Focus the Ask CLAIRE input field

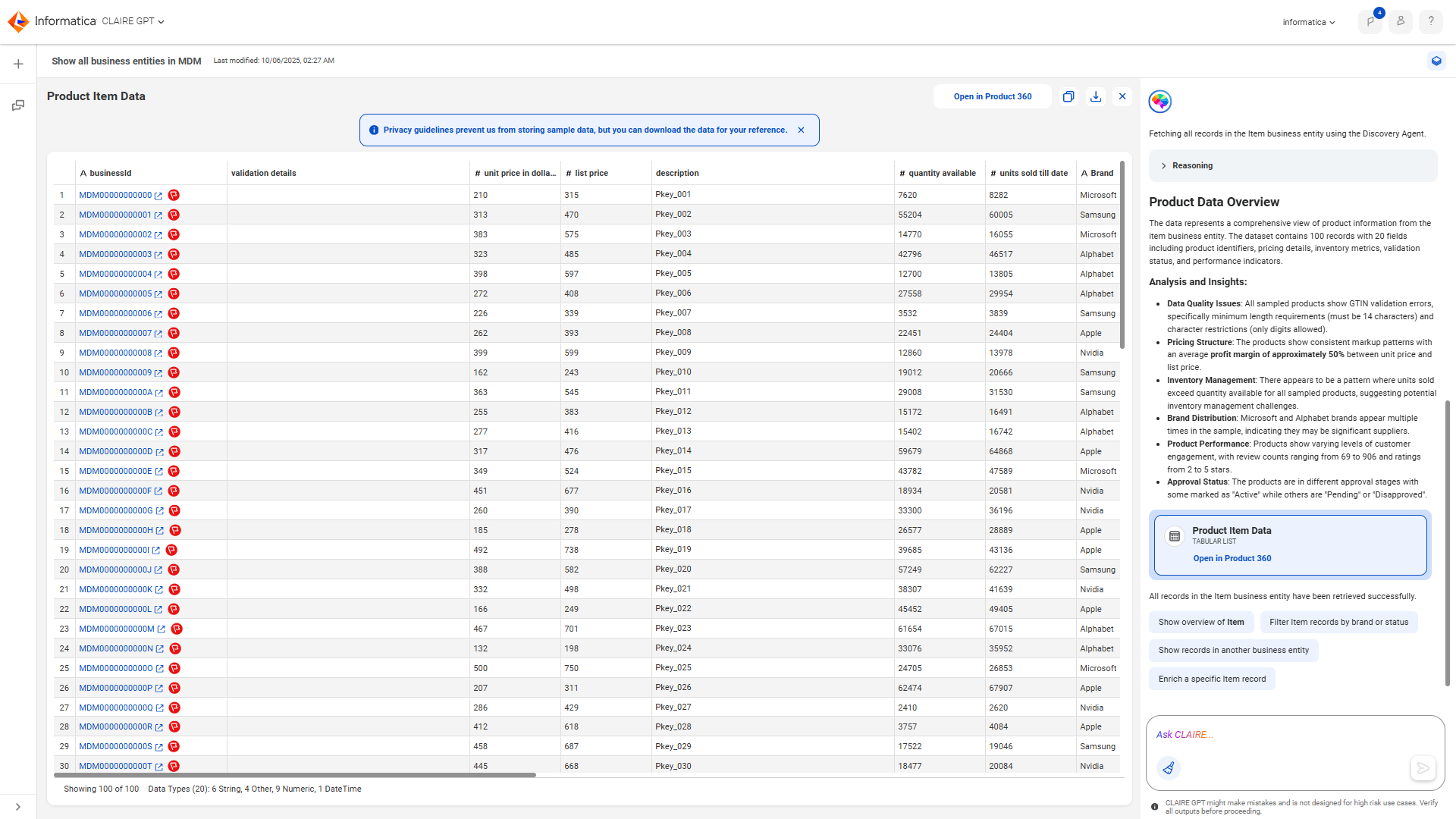(x=1294, y=734)
